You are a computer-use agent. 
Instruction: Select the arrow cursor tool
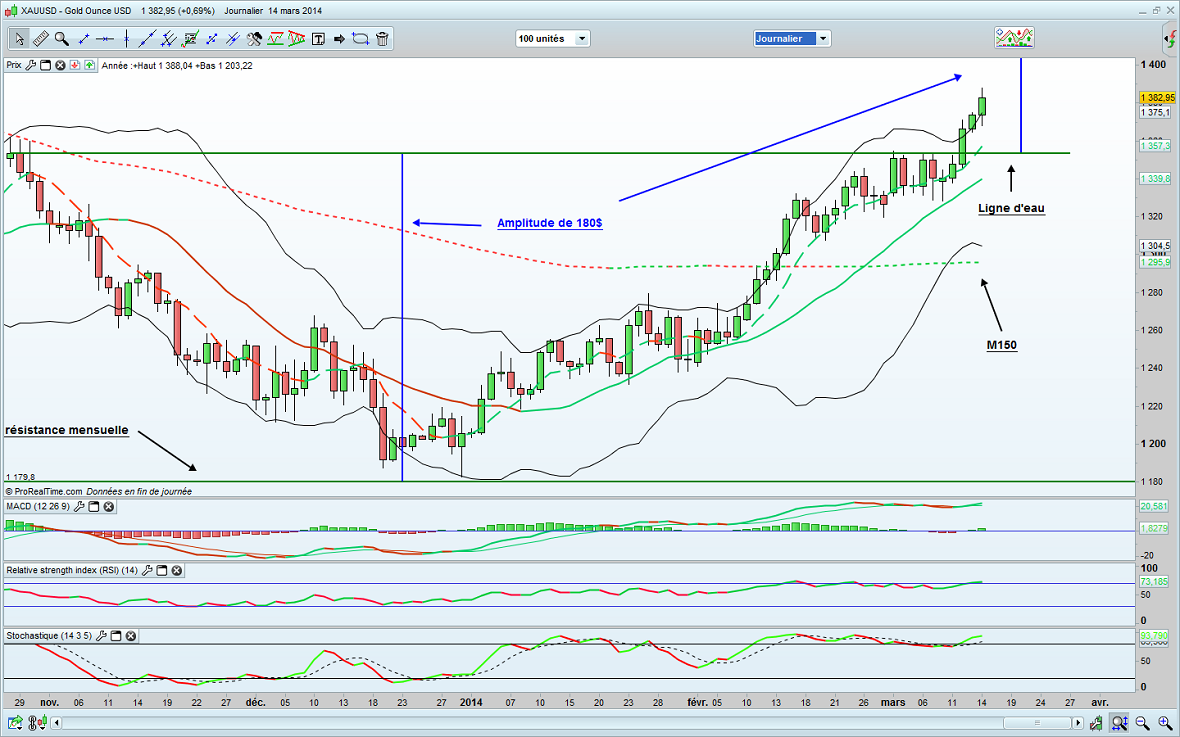point(18,39)
